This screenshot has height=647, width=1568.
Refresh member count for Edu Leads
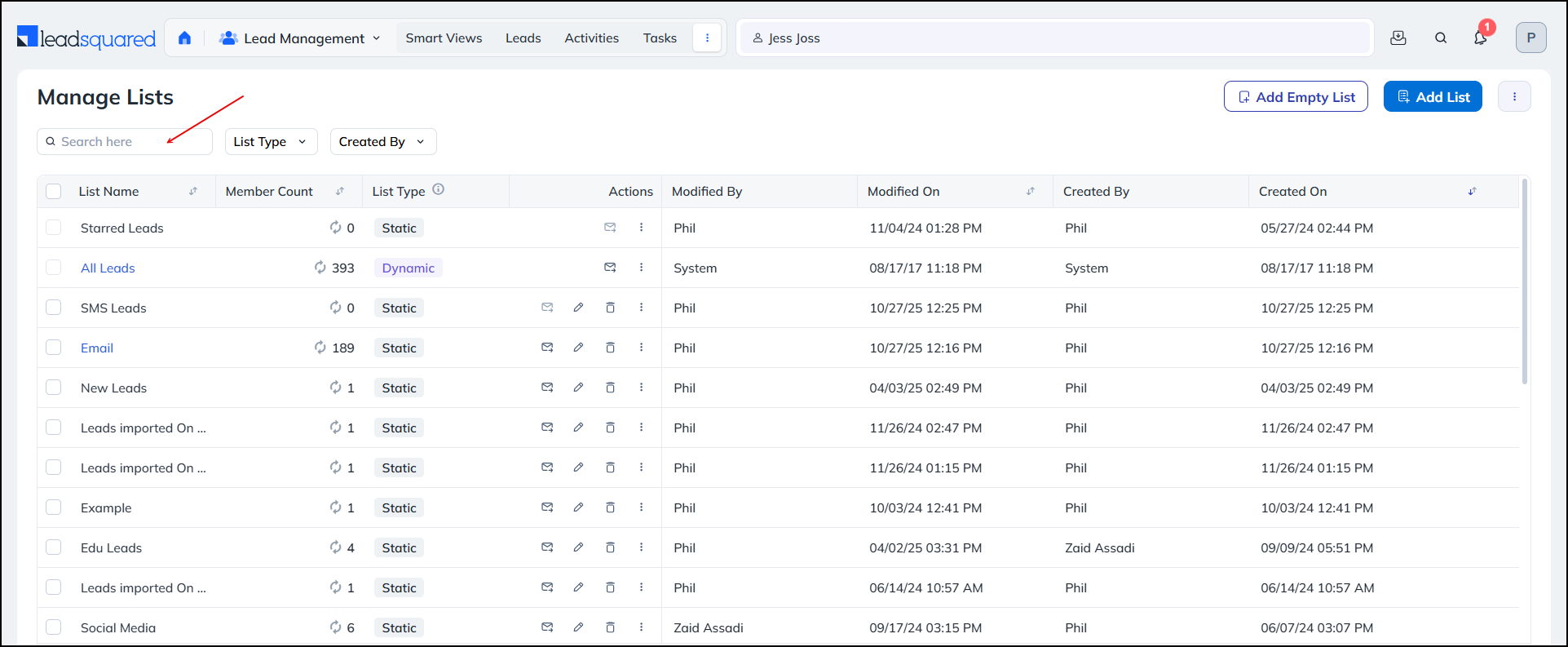coord(335,547)
